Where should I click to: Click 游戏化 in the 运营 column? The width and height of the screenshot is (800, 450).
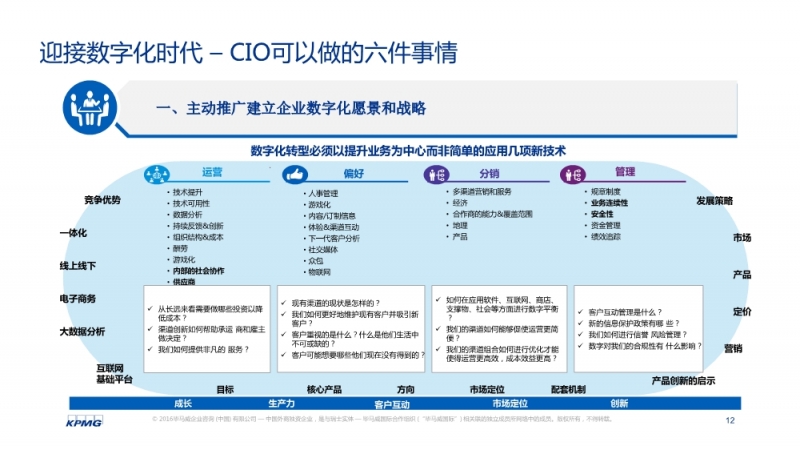(x=184, y=260)
